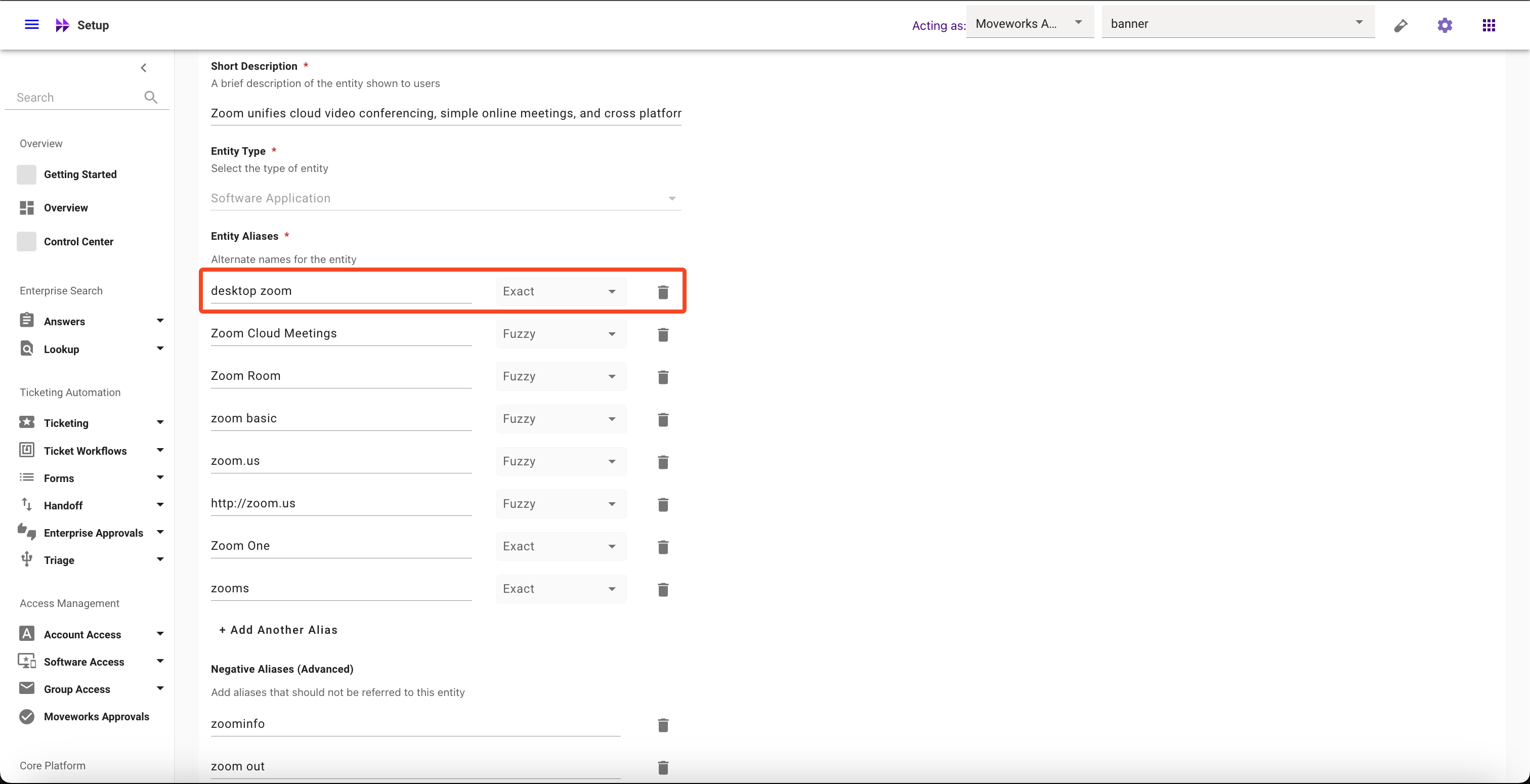Delete the 'desktop zoom' alias

click(663, 292)
